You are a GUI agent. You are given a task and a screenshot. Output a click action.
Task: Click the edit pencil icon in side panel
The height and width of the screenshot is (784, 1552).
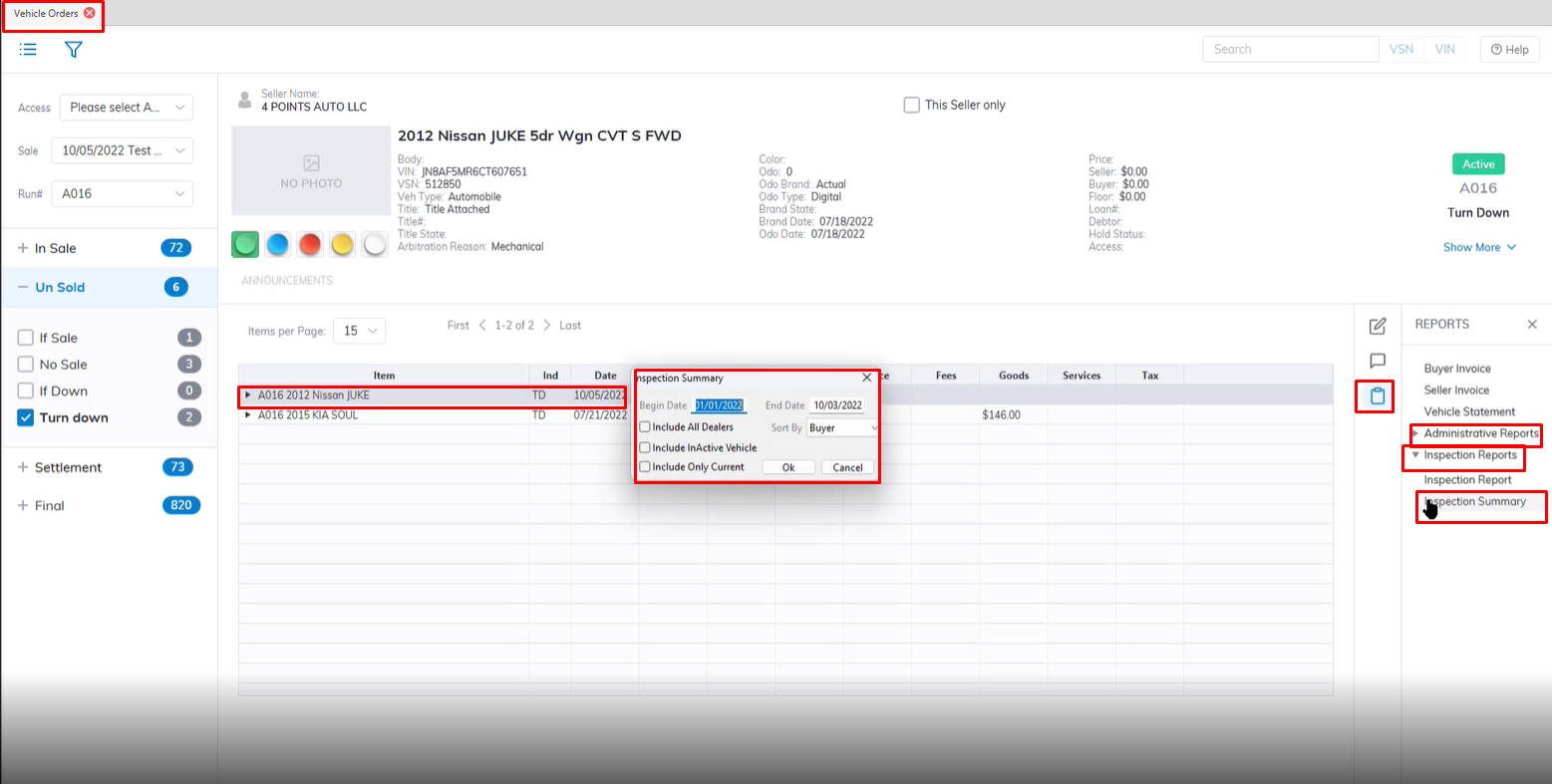tap(1378, 326)
